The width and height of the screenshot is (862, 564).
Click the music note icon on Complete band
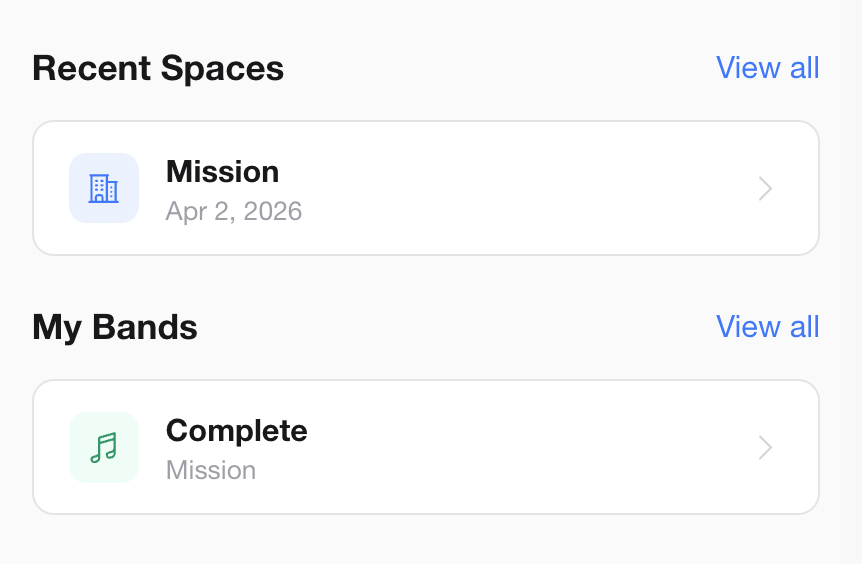103,447
